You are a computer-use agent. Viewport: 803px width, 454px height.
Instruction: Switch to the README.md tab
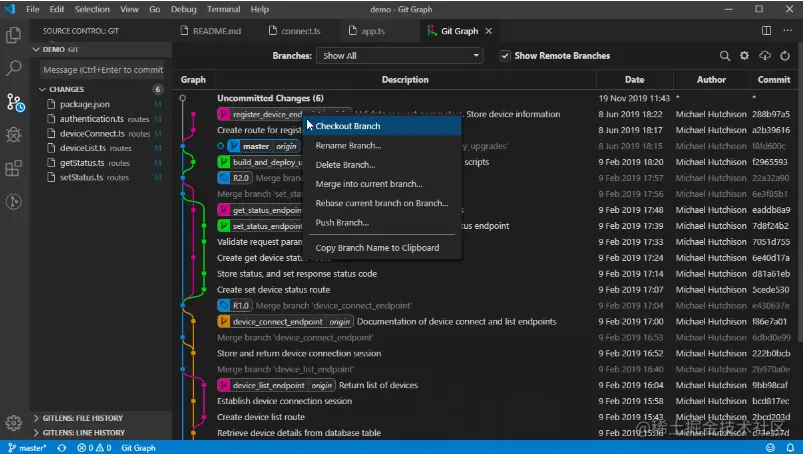click(x=210, y=31)
